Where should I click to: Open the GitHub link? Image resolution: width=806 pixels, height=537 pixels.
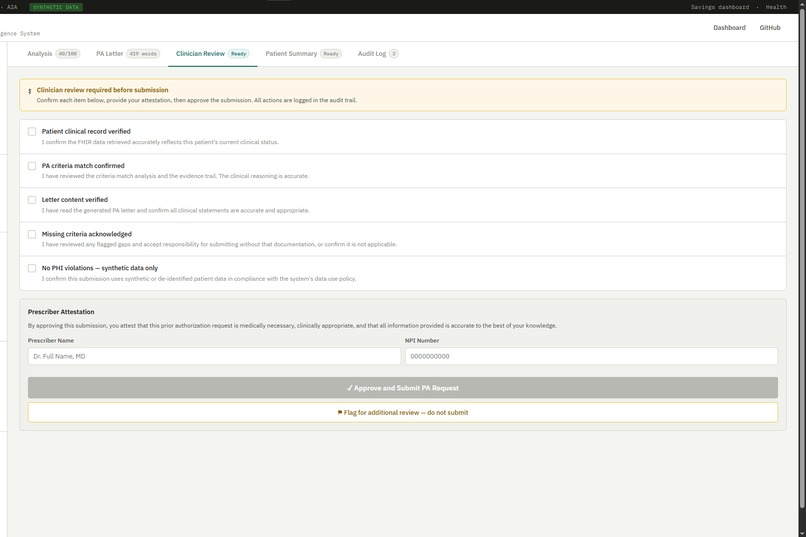(770, 28)
